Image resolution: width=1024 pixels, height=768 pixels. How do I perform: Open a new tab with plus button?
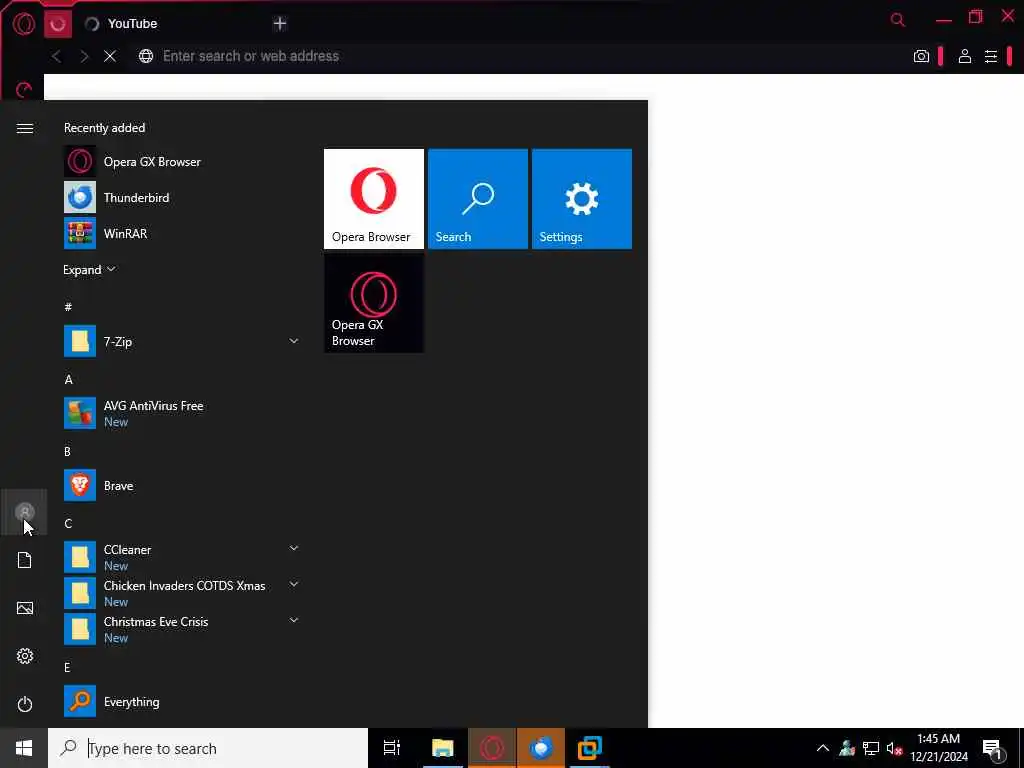[280, 24]
